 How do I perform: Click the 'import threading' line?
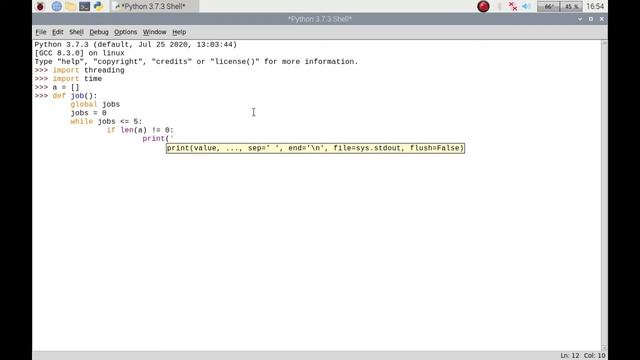coord(89,70)
